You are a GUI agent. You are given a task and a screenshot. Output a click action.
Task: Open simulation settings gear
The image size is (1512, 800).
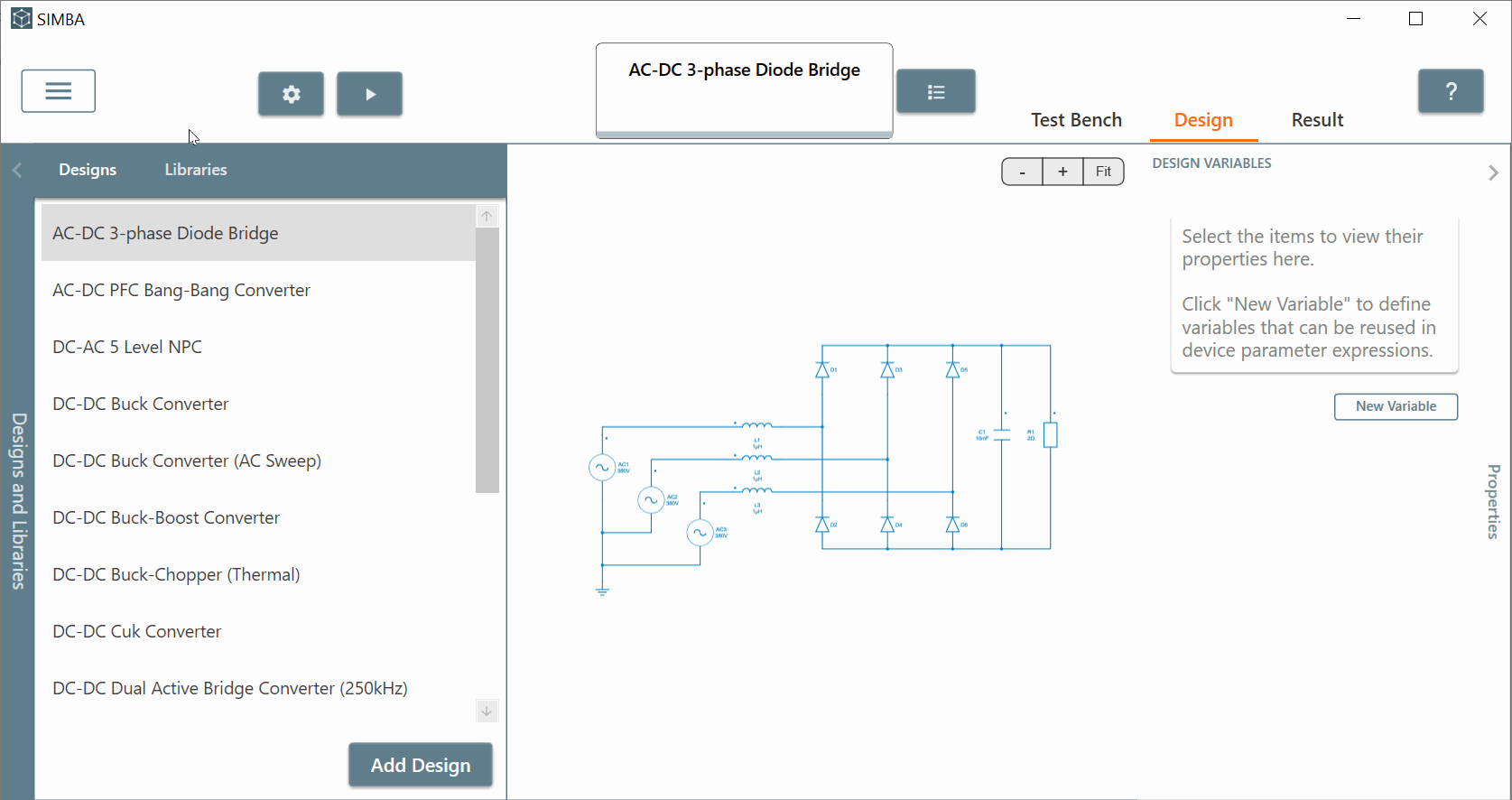(x=291, y=94)
